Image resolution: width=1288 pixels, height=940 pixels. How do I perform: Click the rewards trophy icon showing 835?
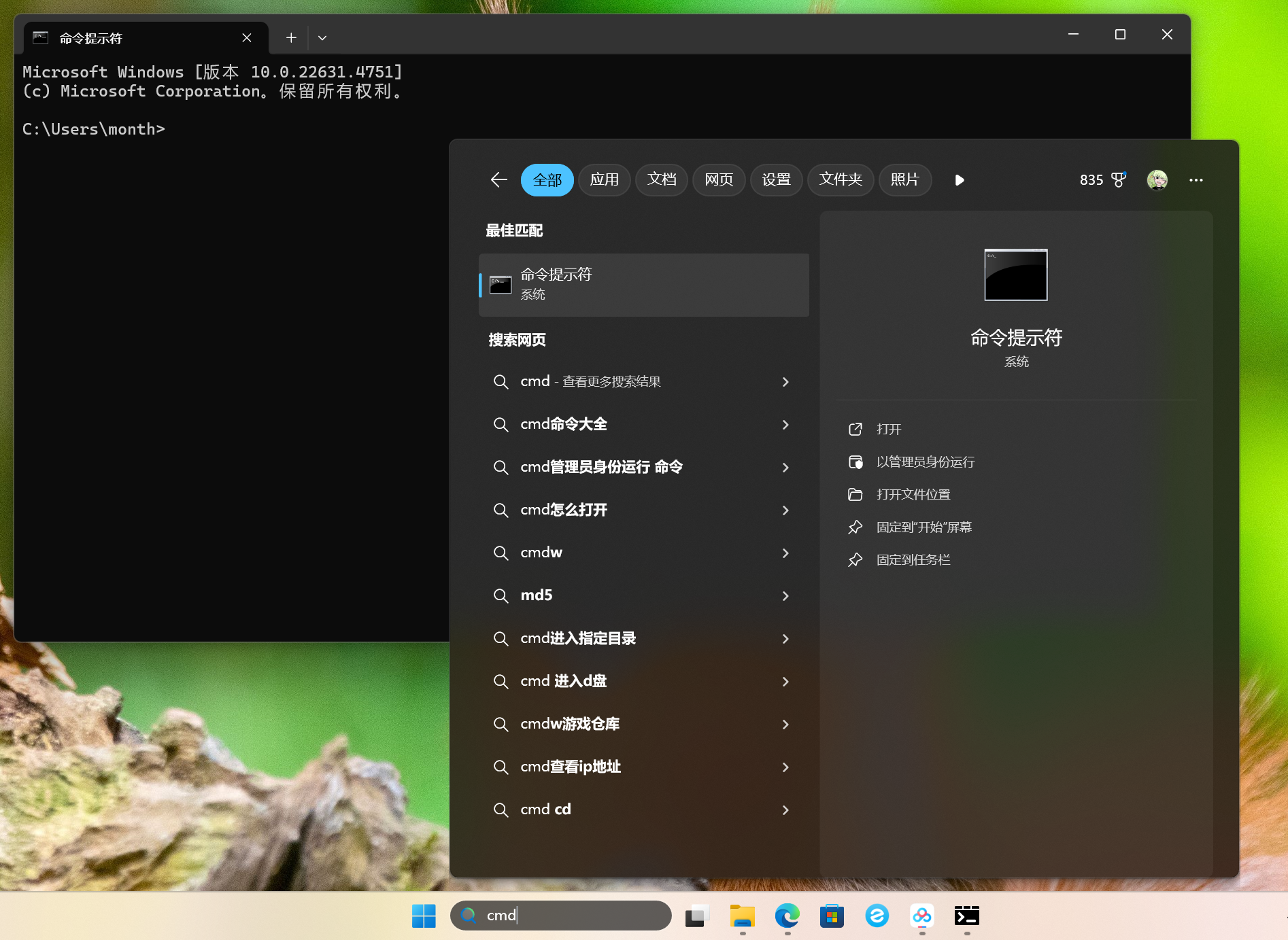pos(1118,180)
